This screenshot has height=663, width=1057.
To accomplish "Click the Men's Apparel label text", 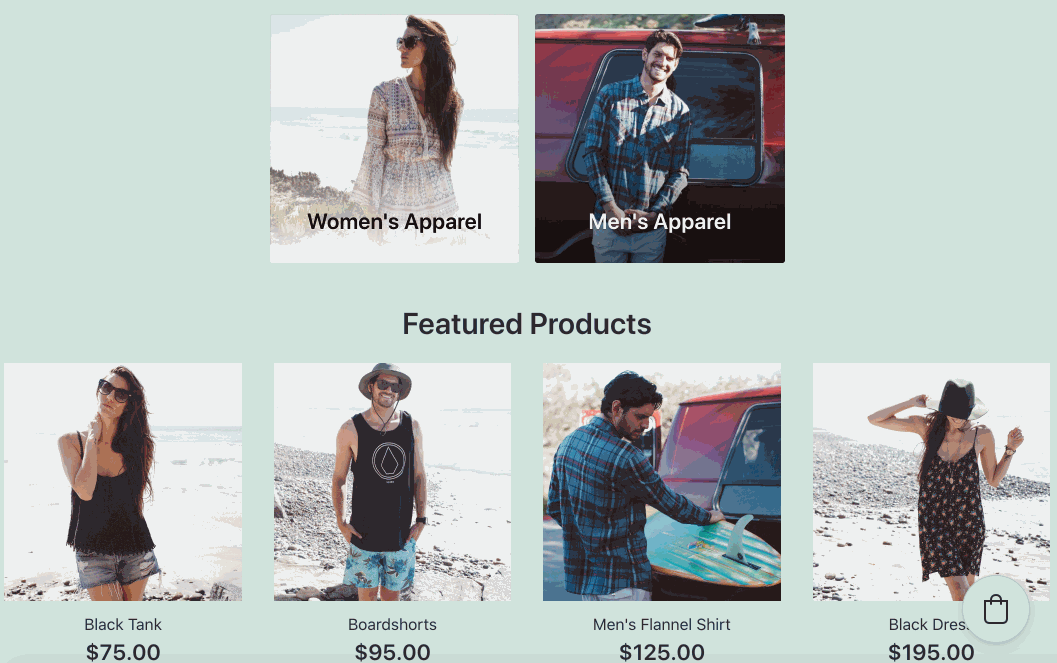I will point(660,222).
